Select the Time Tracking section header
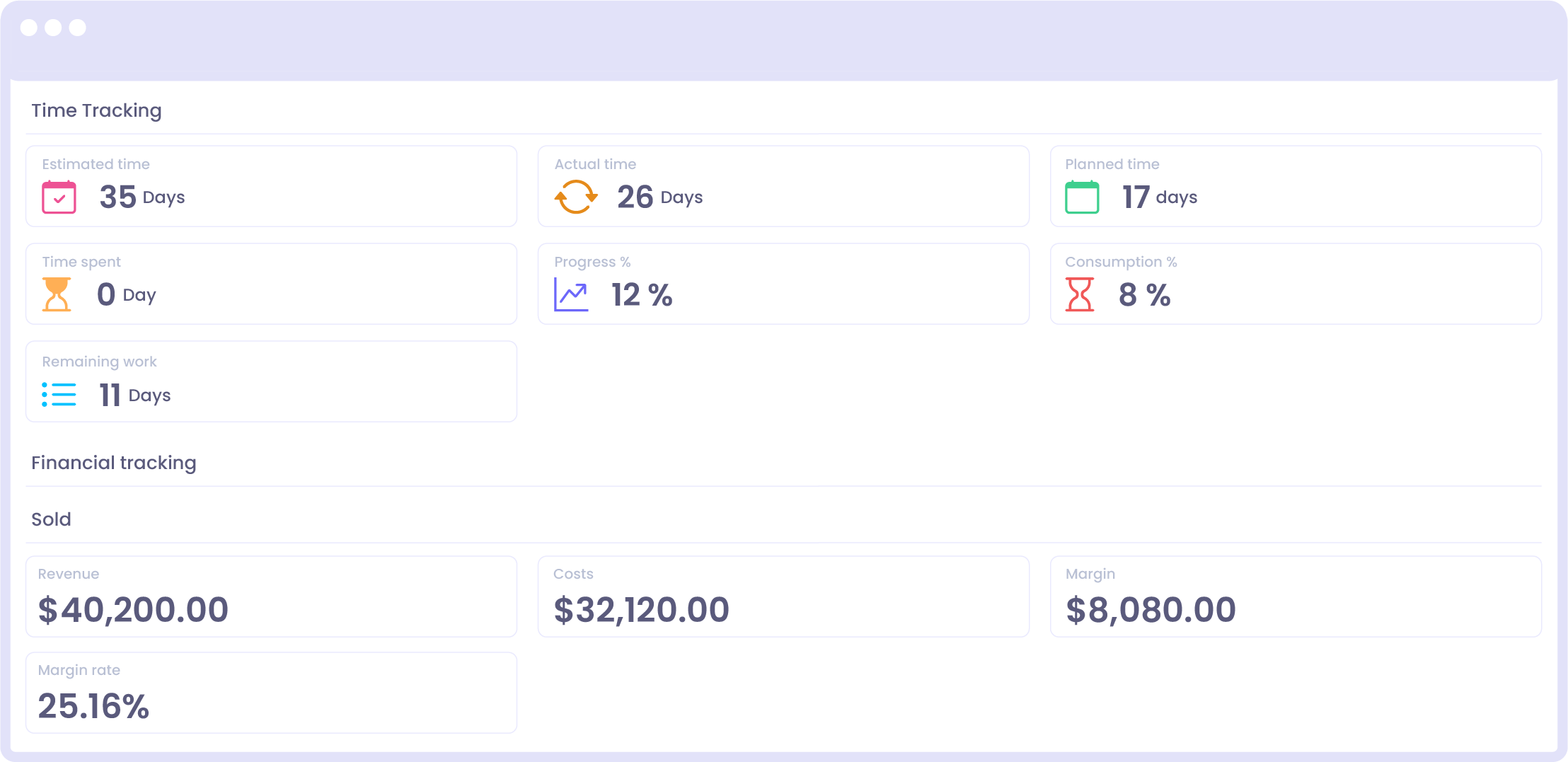 pyautogui.click(x=96, y=110)
